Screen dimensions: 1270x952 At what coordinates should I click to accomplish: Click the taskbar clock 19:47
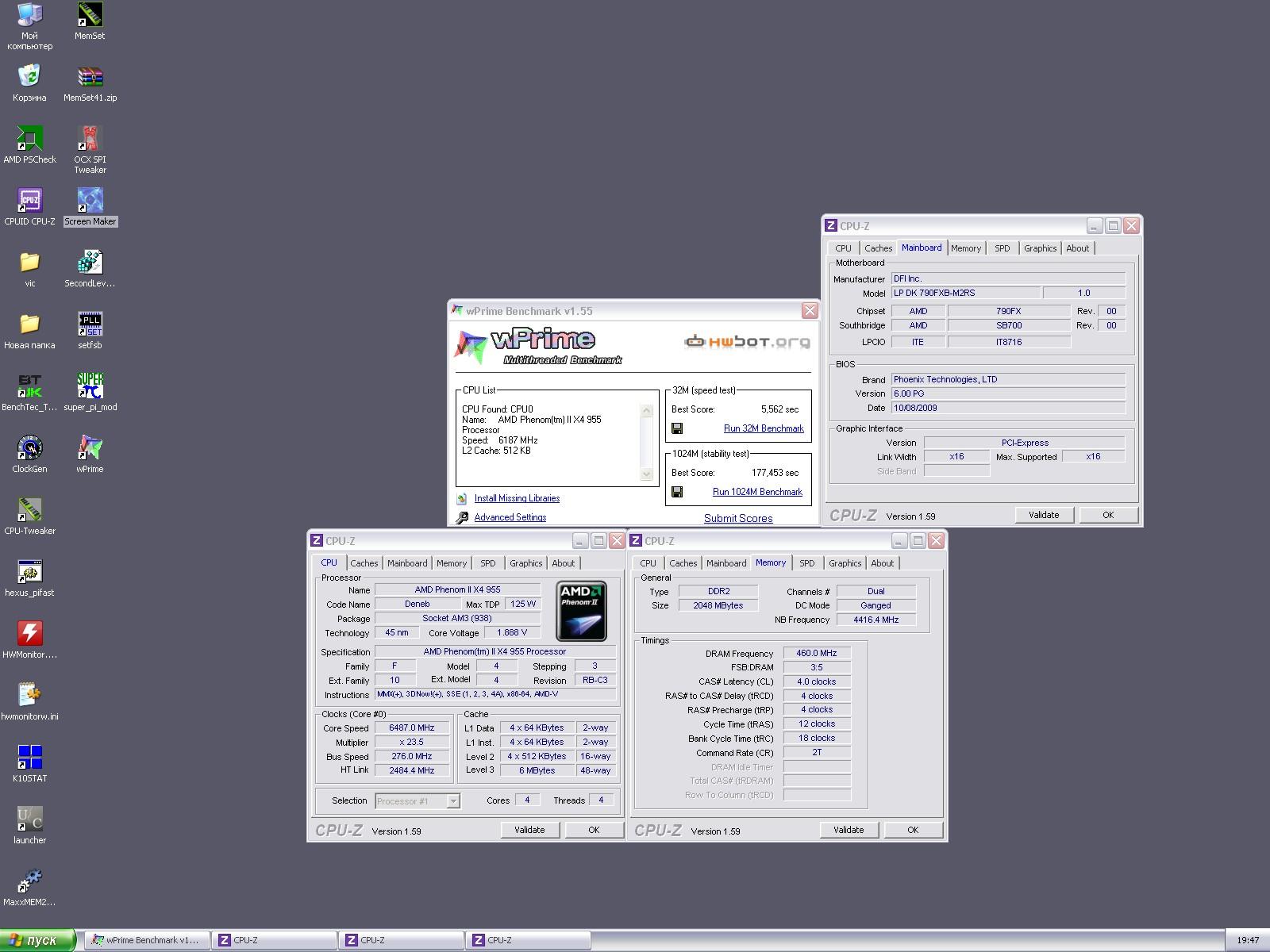coord(1248,941)
